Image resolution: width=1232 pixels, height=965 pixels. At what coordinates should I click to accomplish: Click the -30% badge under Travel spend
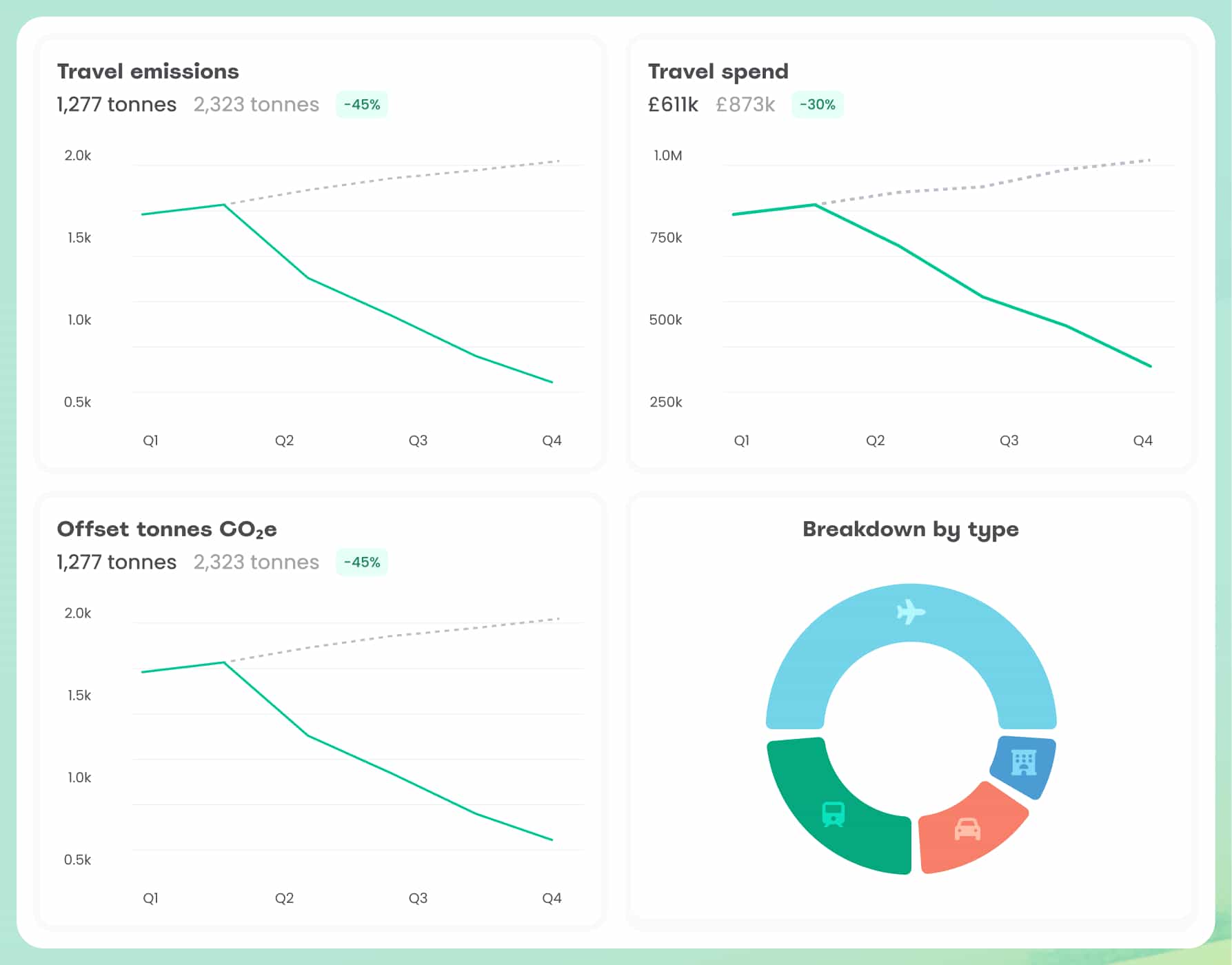tap(817, 105)
